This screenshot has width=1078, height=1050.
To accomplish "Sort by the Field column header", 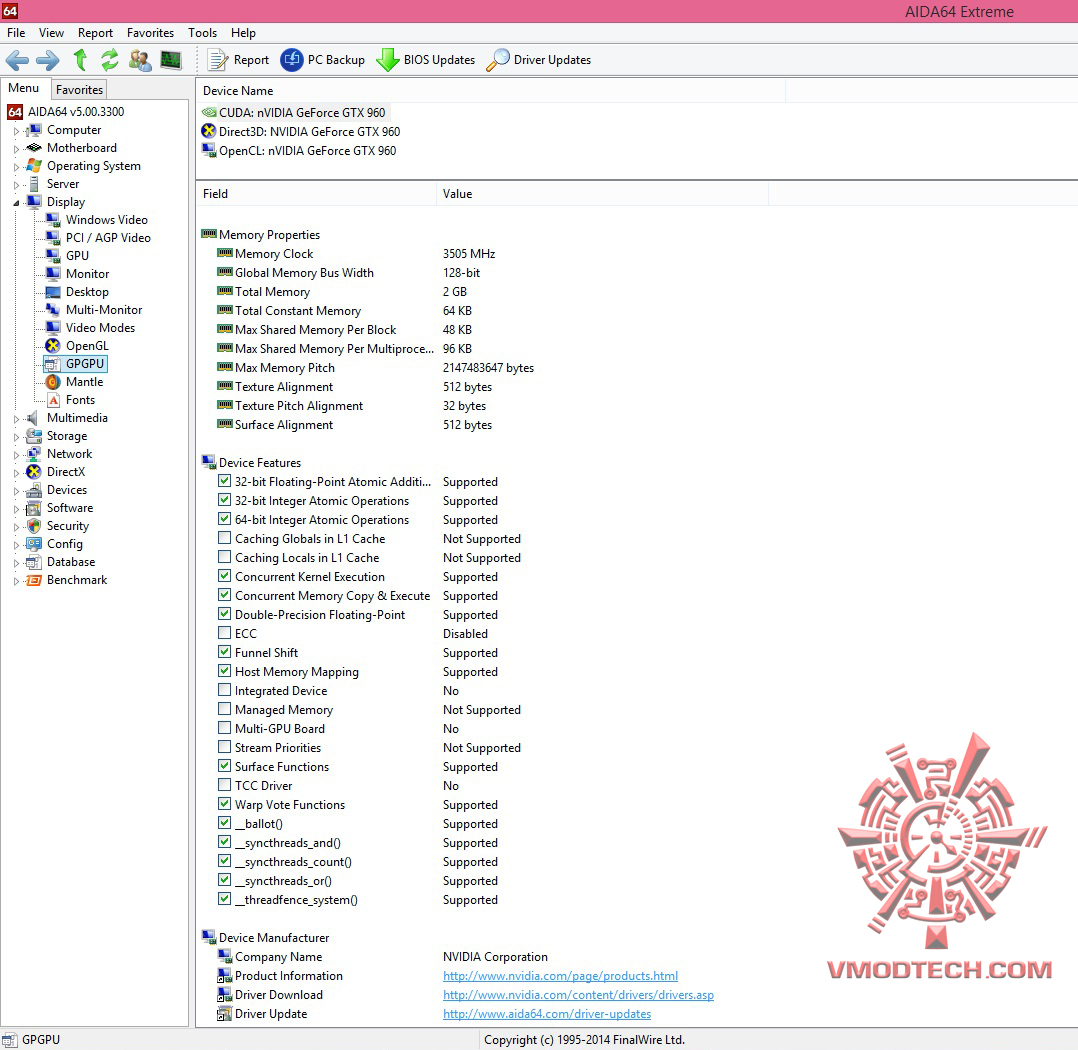I will tap(316, 194).
